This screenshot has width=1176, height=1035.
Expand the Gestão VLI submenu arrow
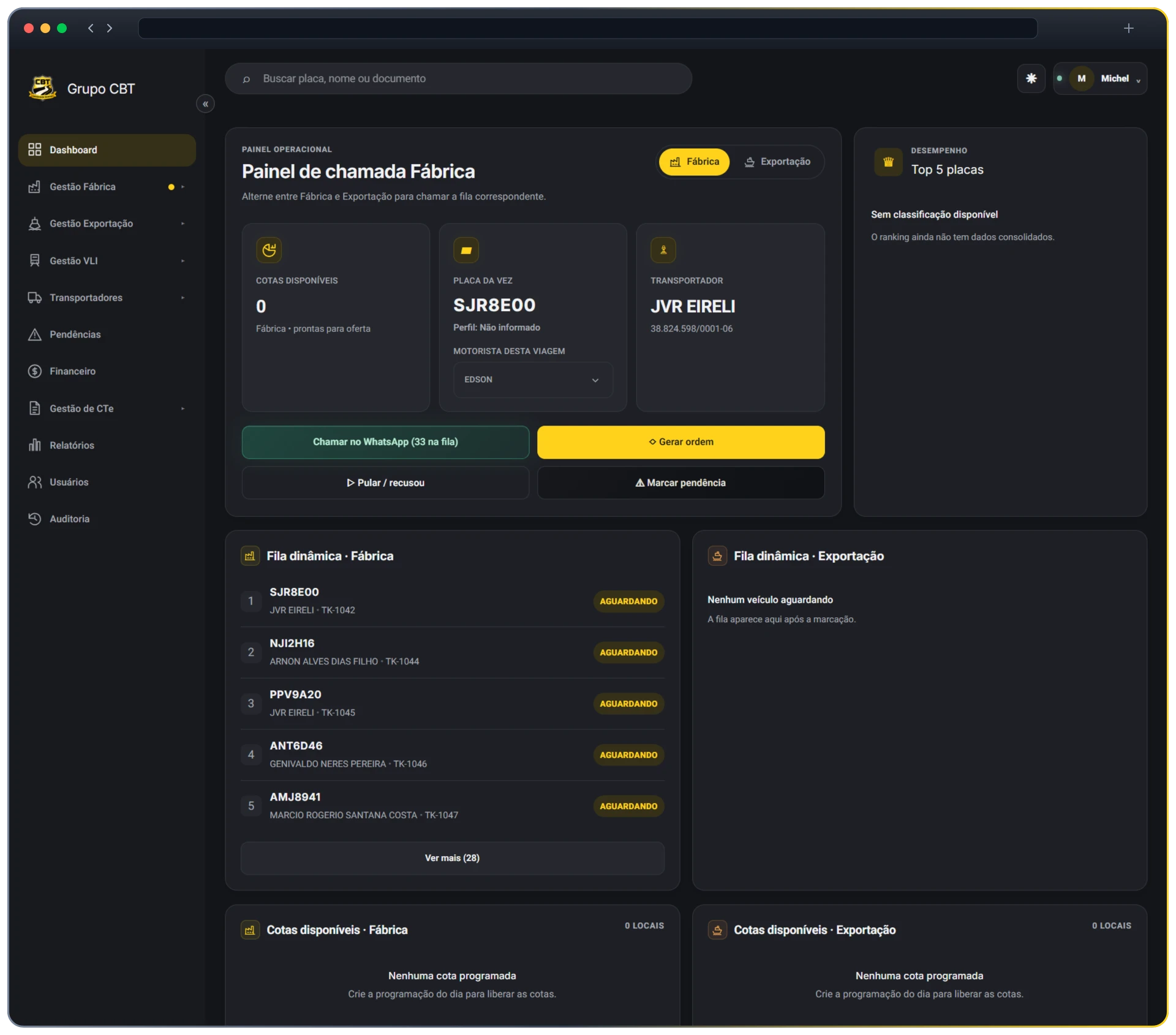pyautogui.click(x=183, y=261)
